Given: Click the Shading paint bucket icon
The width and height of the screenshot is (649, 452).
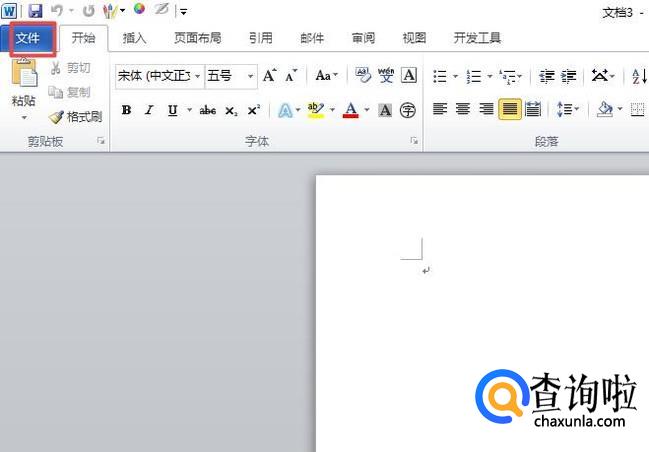Looking at the screenshot, I should click(x=604, y=109).
